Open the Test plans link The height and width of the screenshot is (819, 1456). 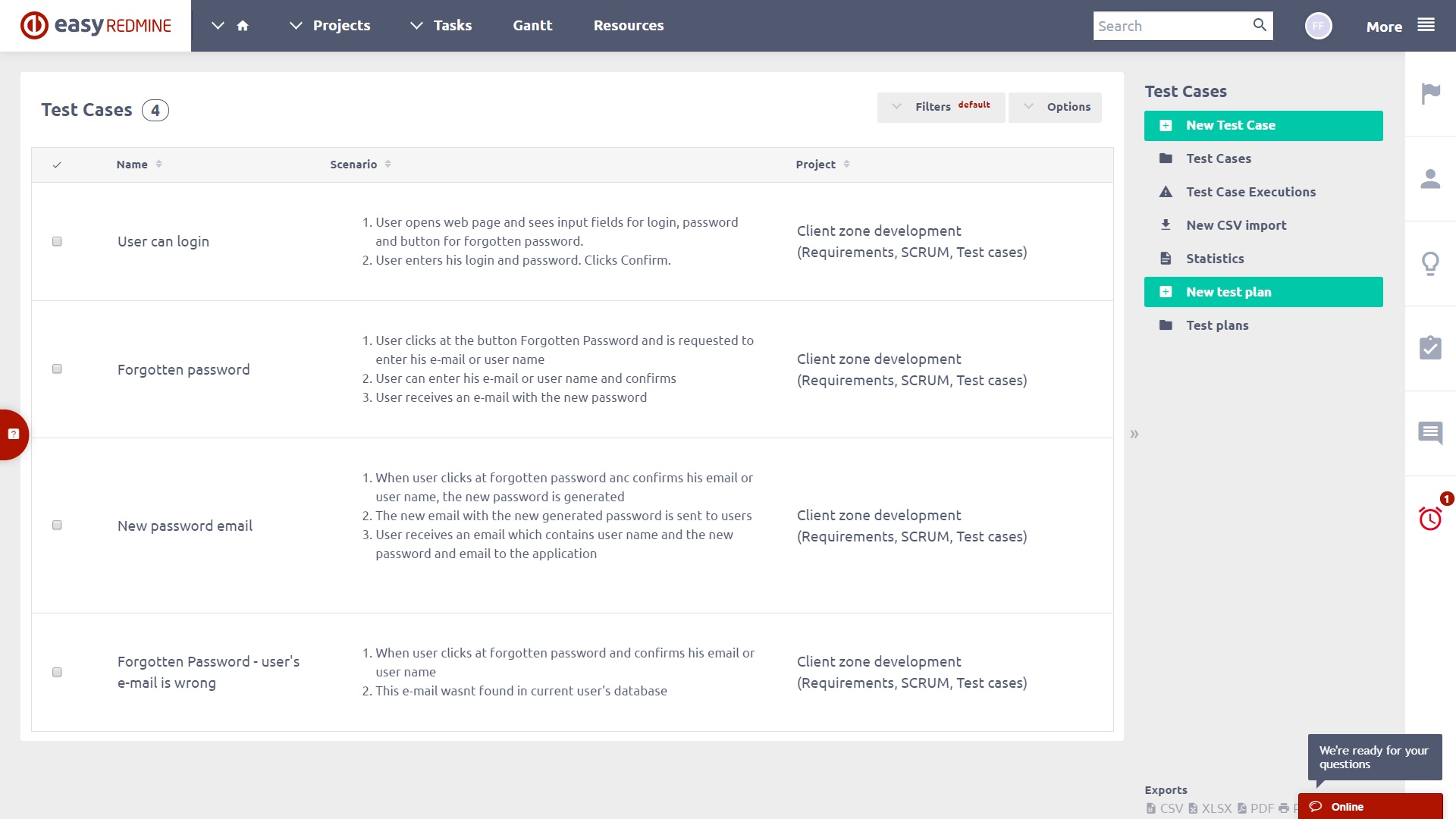tap(1217, 325)
